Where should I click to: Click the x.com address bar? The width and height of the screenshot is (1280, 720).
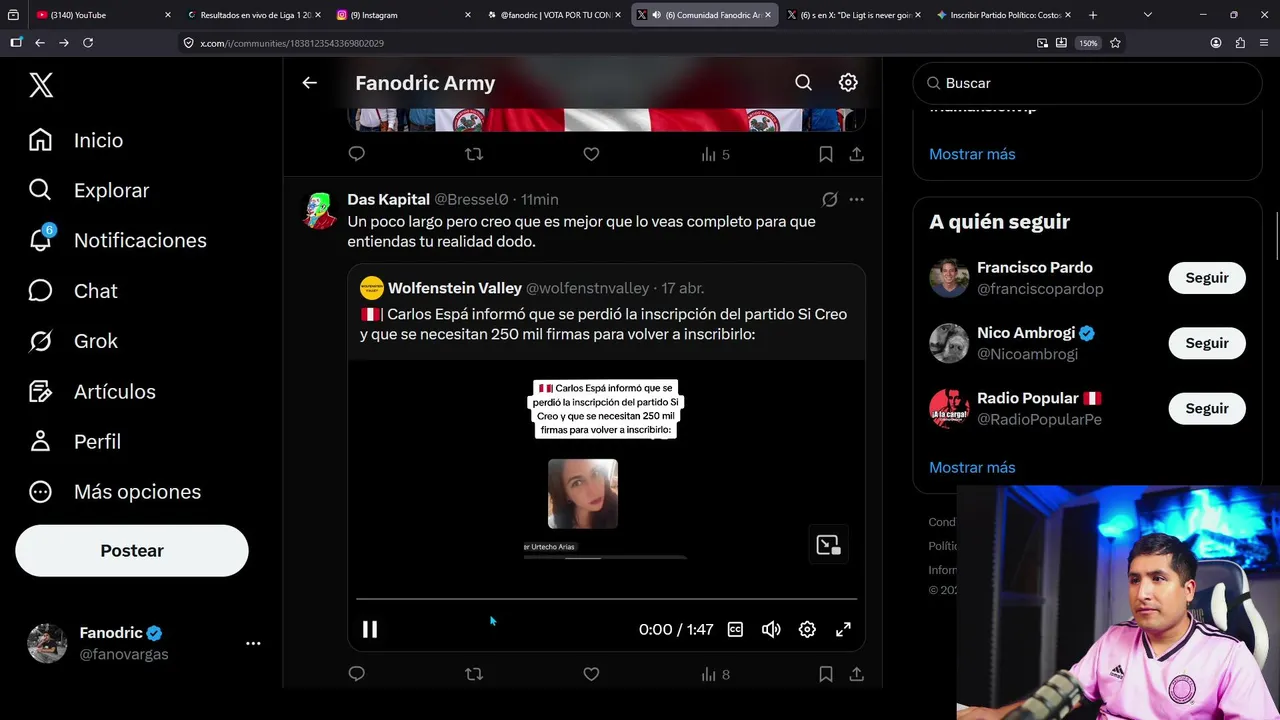(x=600, y=43)
